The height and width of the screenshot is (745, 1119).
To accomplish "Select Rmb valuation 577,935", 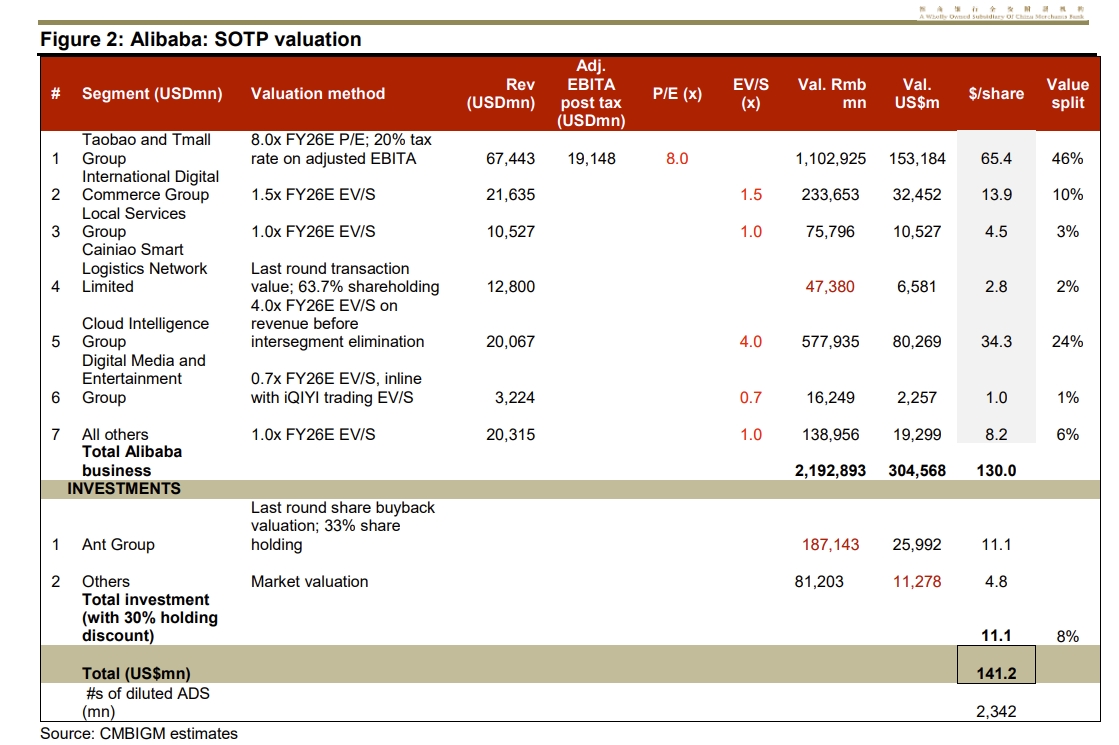I will (831, 342).
